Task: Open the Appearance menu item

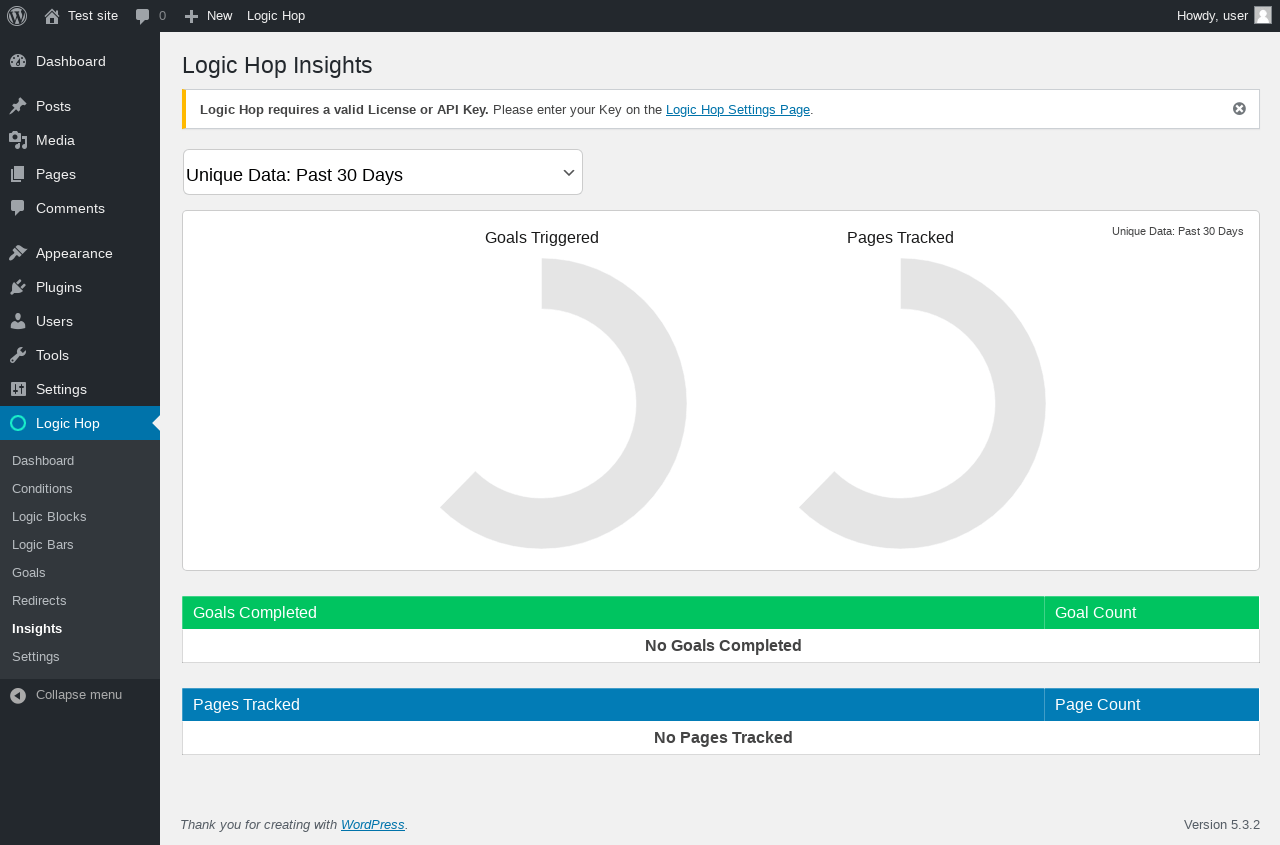Action: tap(80, 253)
